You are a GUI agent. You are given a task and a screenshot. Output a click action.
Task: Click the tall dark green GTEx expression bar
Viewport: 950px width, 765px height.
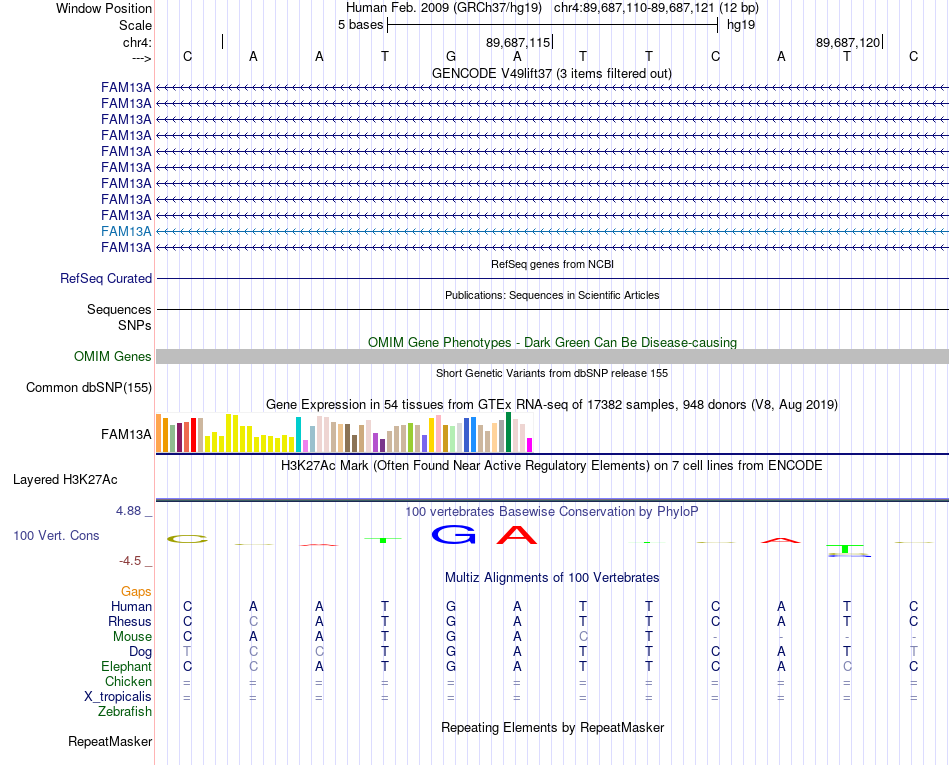tap(508, 432)
